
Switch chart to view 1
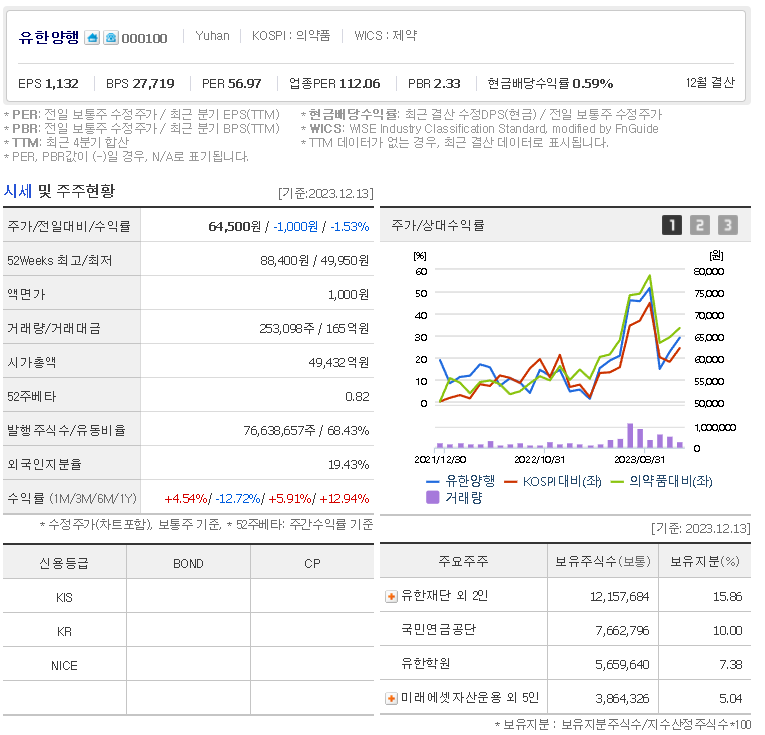671,225
